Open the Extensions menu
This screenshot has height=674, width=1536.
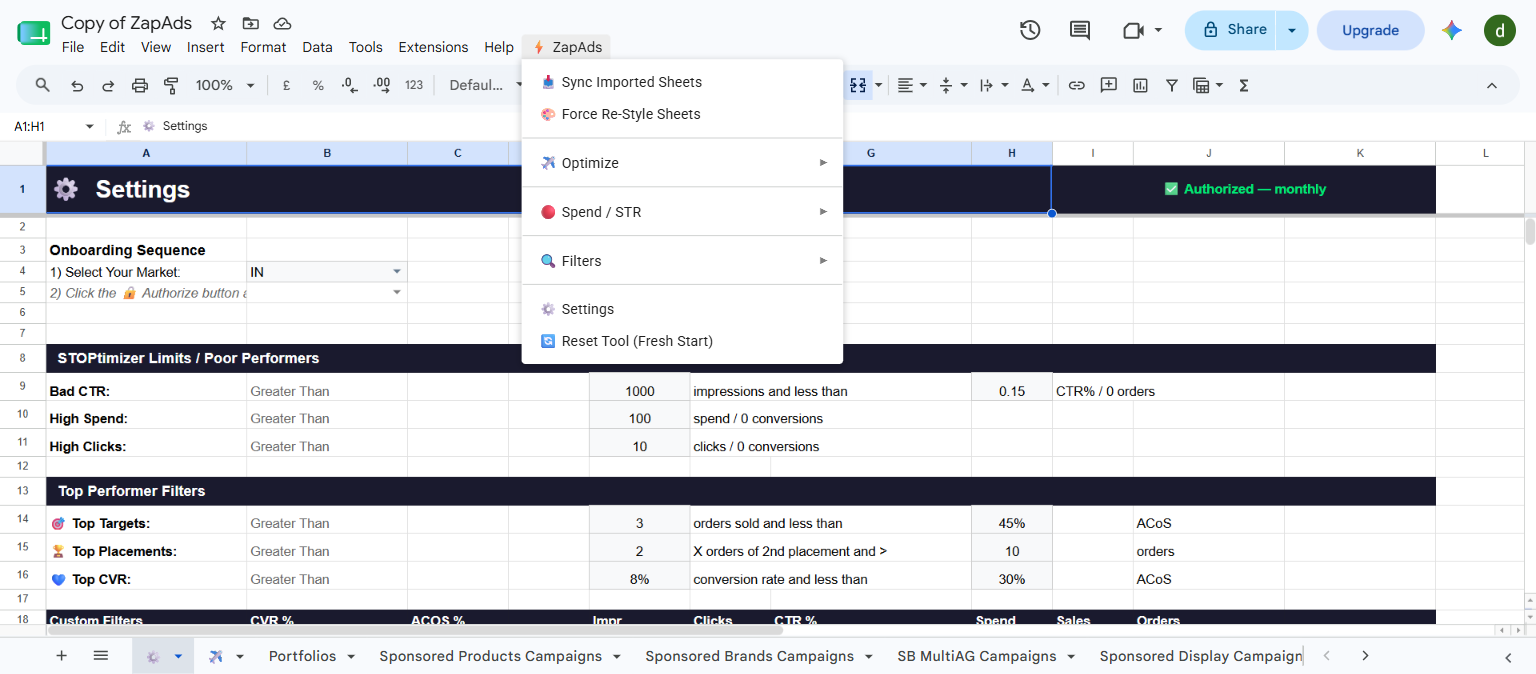point(433,47)
